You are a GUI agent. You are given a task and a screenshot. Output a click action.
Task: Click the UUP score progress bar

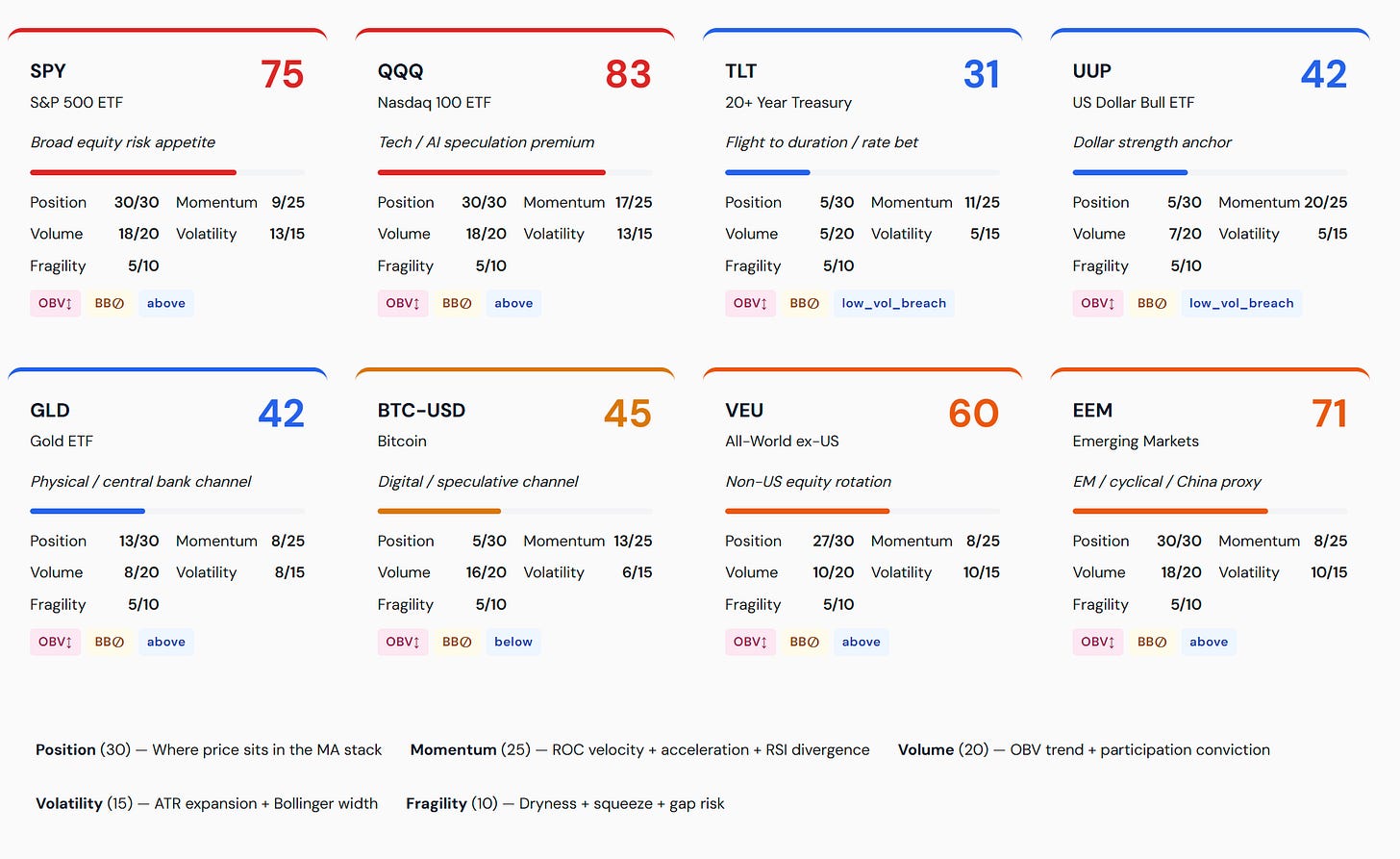pyautogui.click(x=1211, y=172)
